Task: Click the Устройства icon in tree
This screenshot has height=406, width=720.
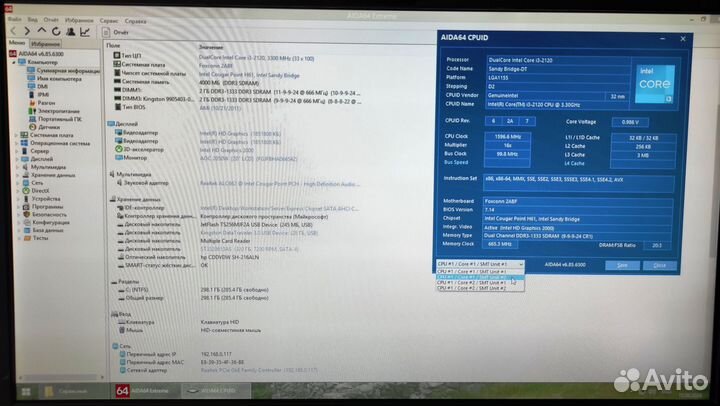Action: 26,199
